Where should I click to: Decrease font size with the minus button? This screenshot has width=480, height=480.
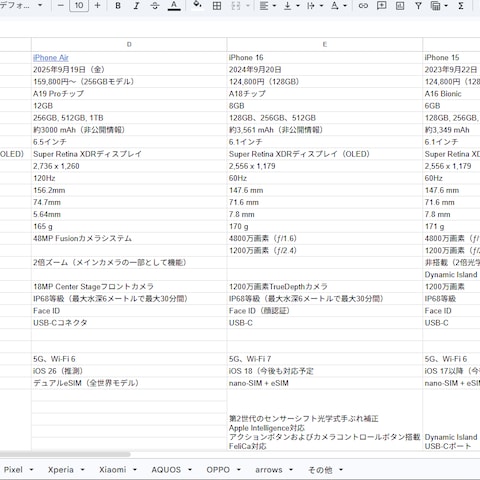pos(60,6)
